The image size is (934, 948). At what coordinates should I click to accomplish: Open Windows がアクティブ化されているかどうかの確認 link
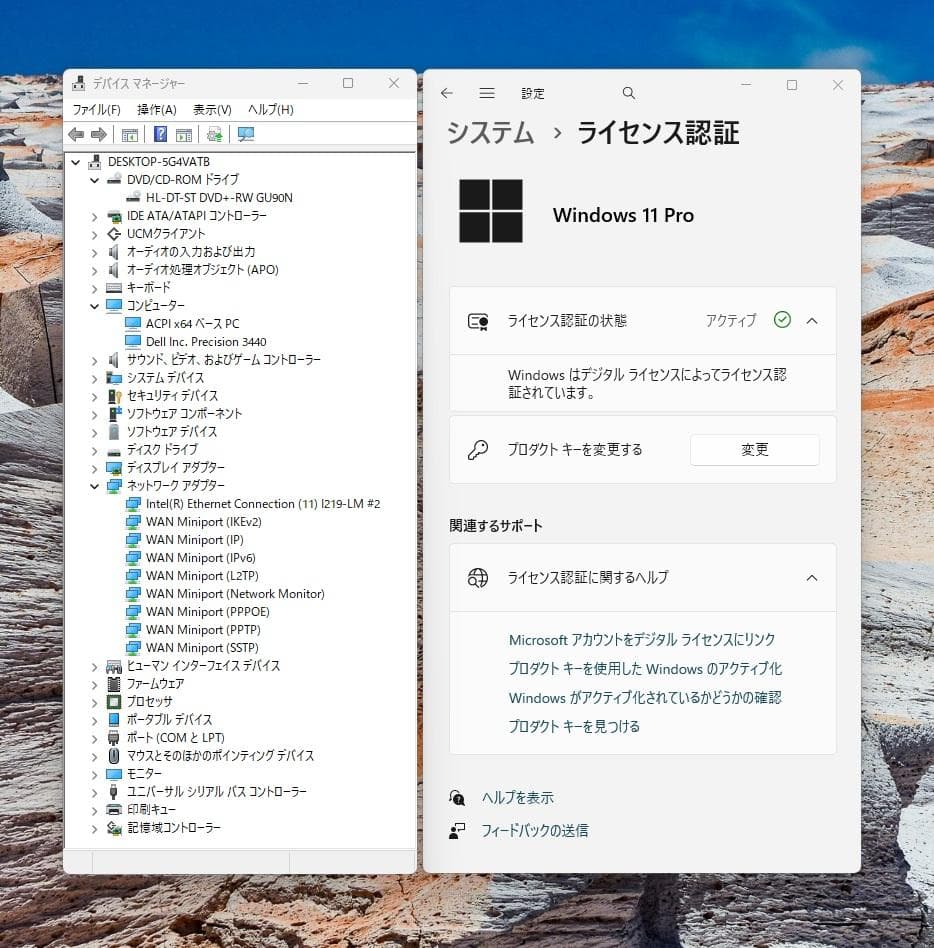(645, 698)
